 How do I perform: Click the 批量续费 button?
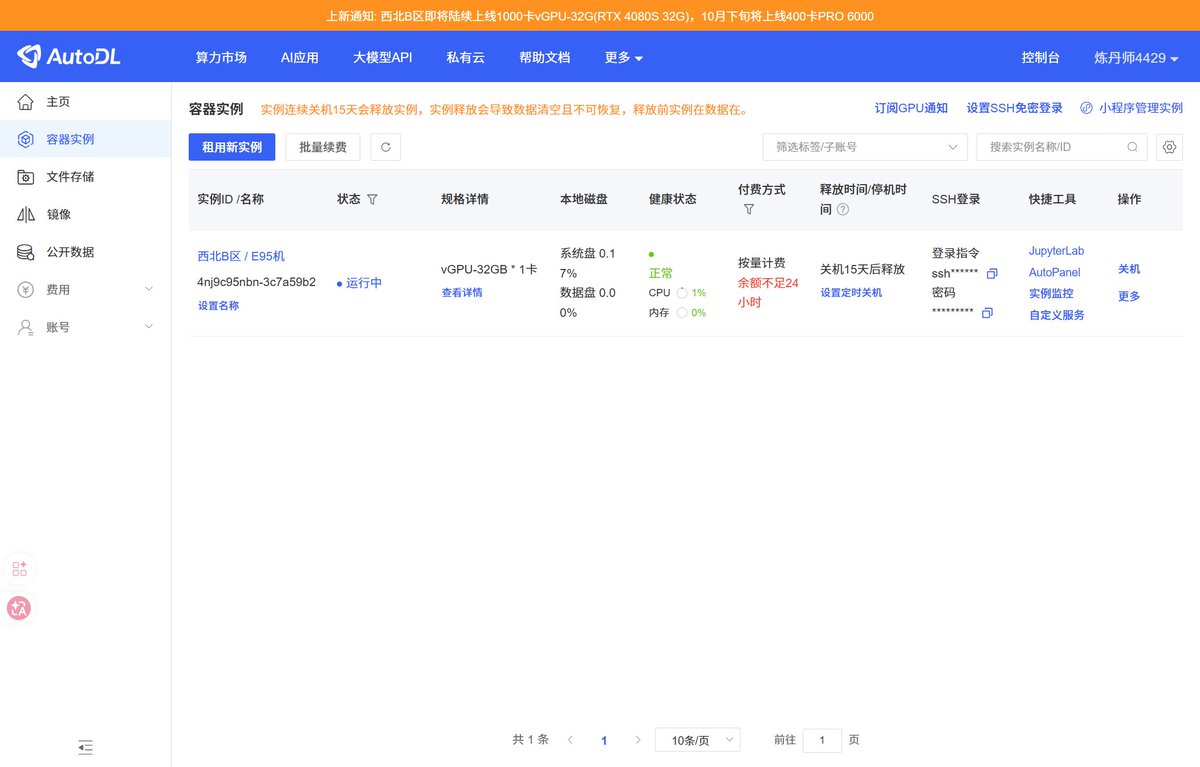(x=323, y=147)
